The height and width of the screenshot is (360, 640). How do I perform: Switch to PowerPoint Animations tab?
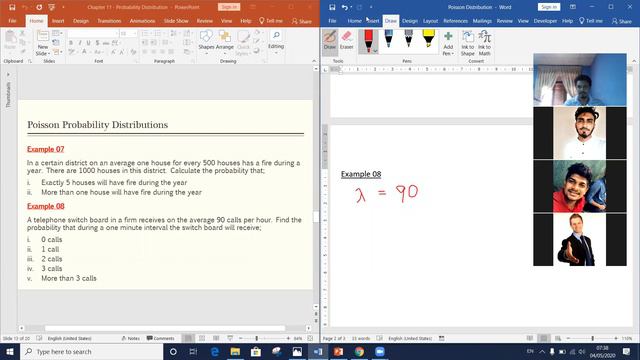[142, 21]
